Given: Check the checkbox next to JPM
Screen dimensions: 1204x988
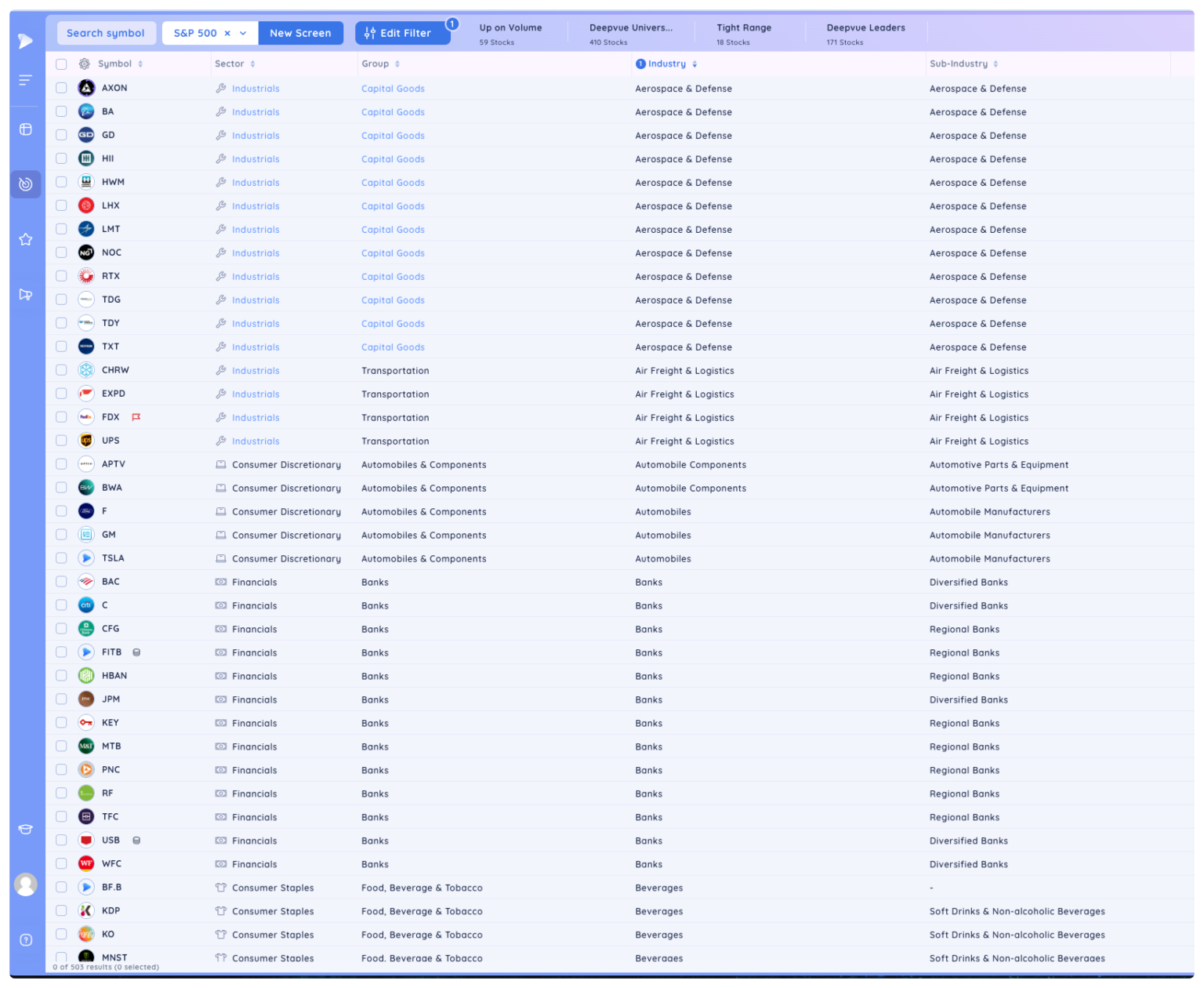Looking at the screenshot, I should pos(61,699).
